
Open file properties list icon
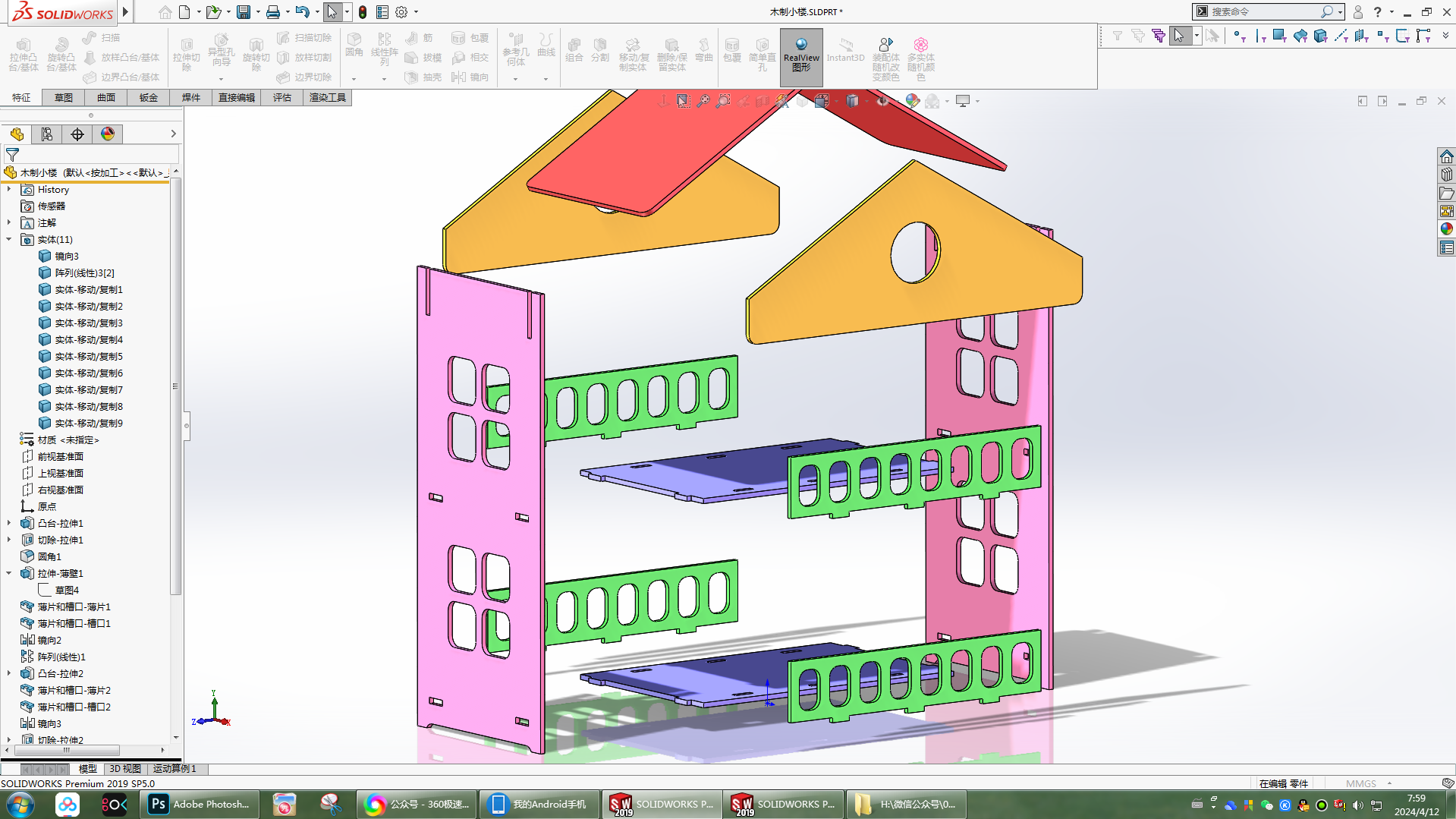tap(382, 12)
